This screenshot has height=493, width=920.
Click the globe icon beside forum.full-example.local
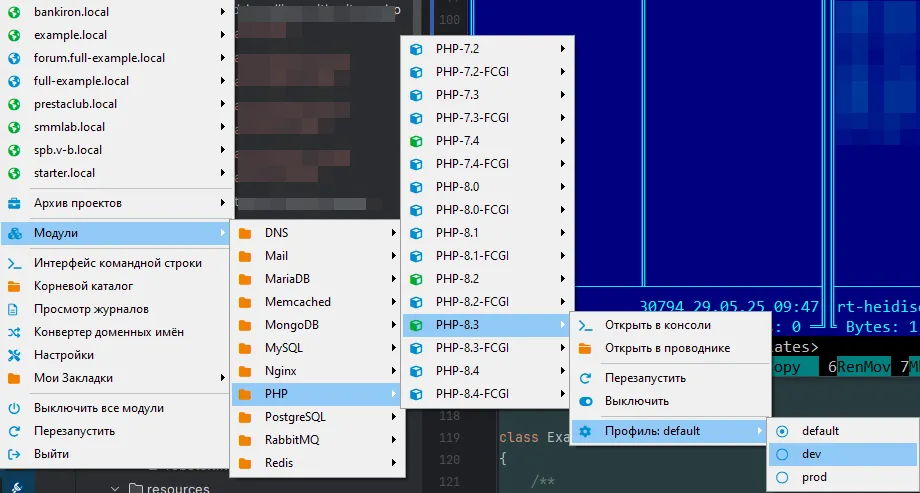14,58
